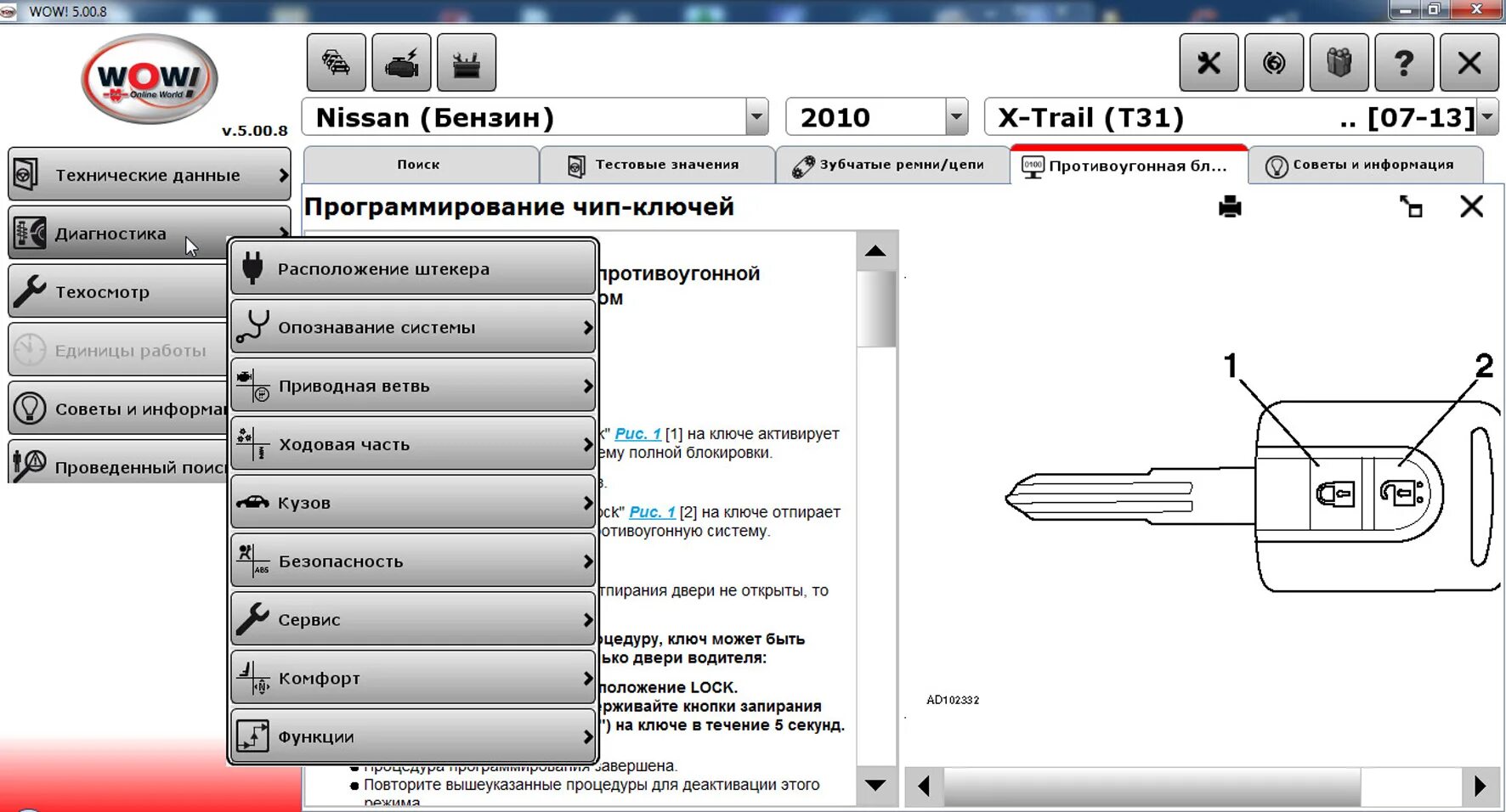
Task: Open Технические данные section
Action: [150, 174]
